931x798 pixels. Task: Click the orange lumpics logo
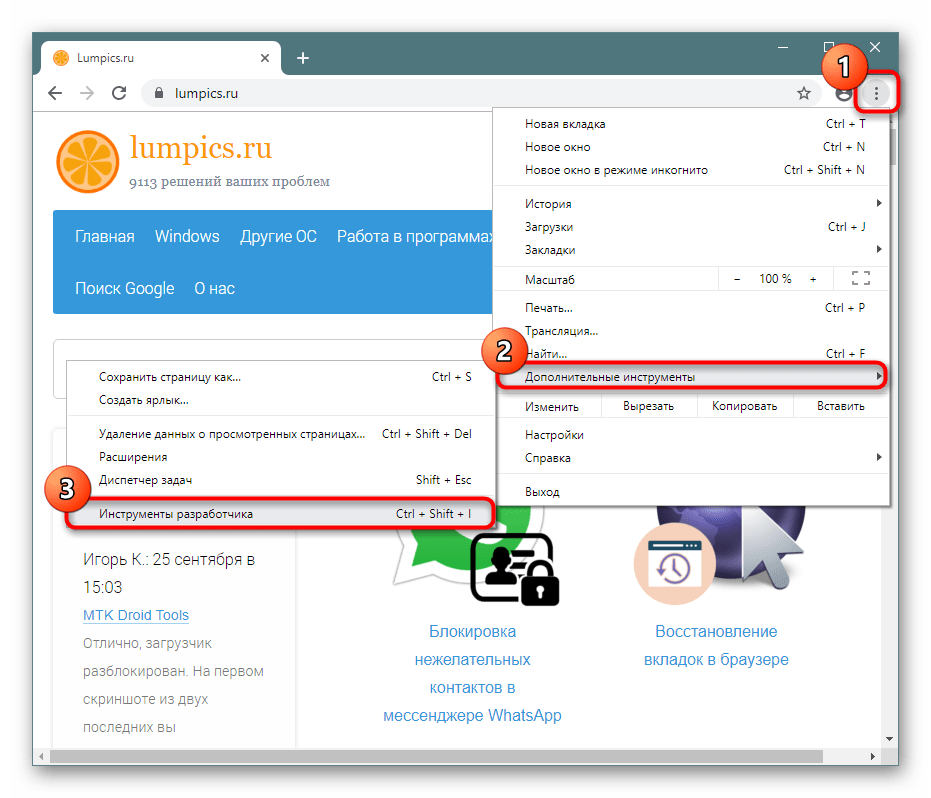(87, 161)
